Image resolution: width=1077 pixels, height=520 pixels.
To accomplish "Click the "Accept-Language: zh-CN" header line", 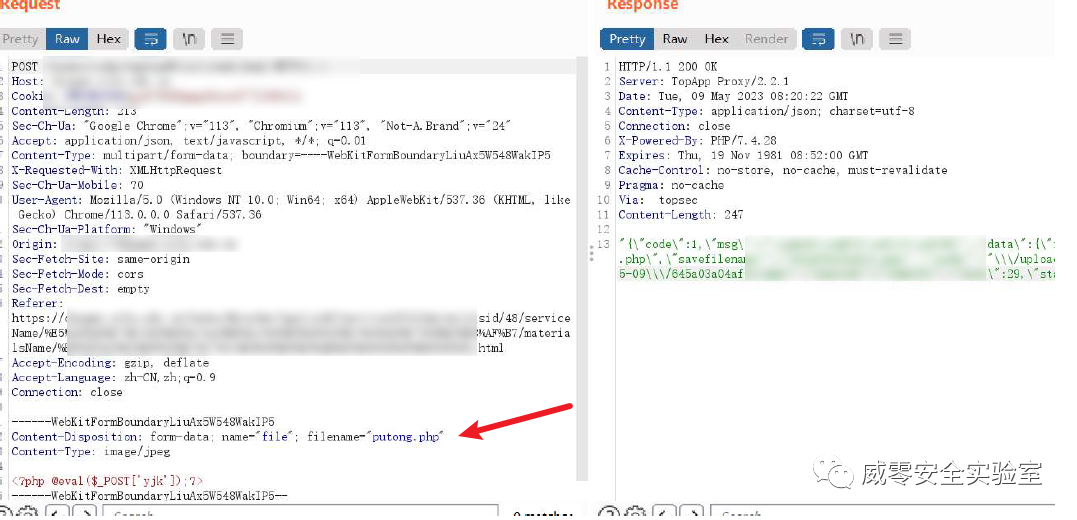I will pos(113,378).
